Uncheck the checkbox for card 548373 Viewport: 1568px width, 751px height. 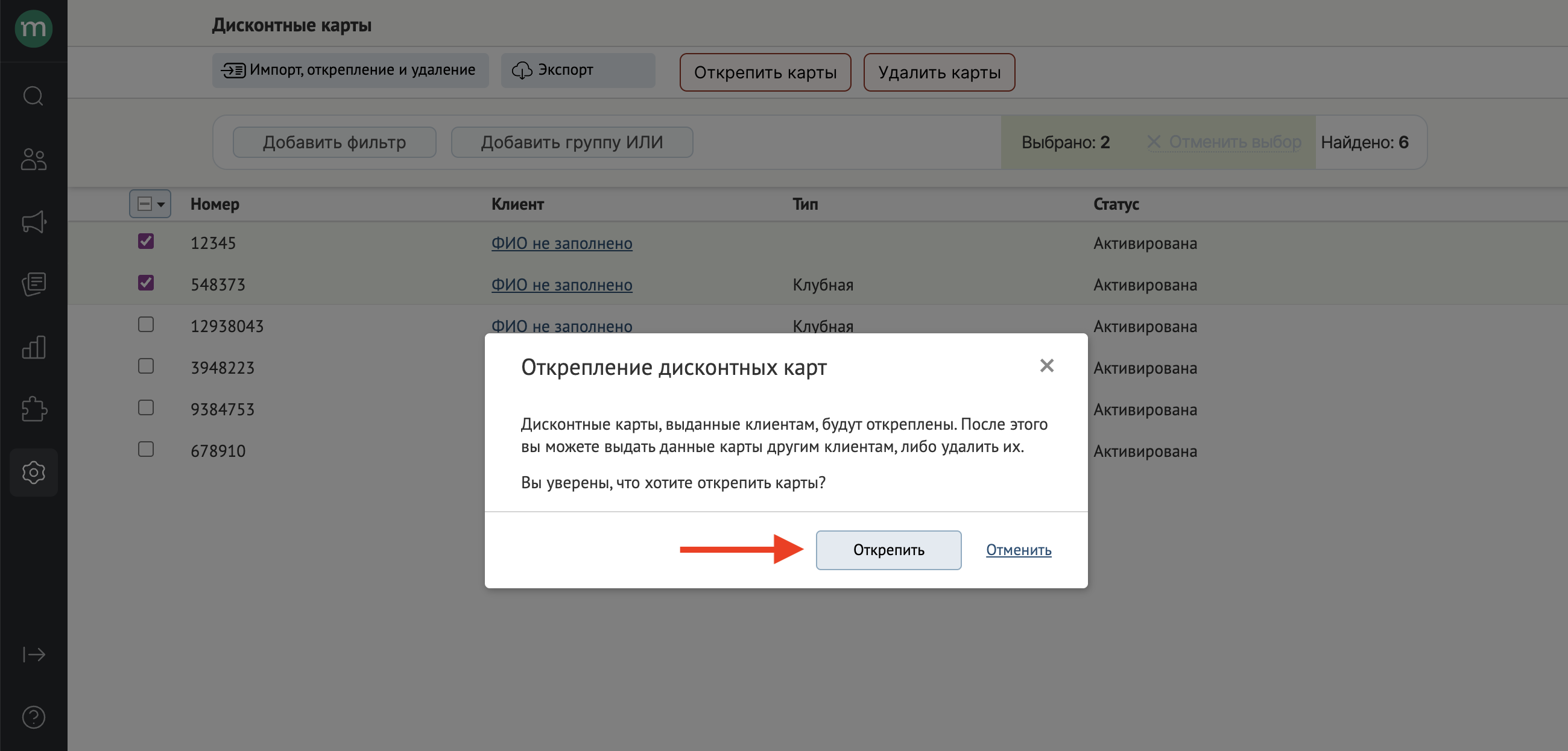[x=145, y=283]
